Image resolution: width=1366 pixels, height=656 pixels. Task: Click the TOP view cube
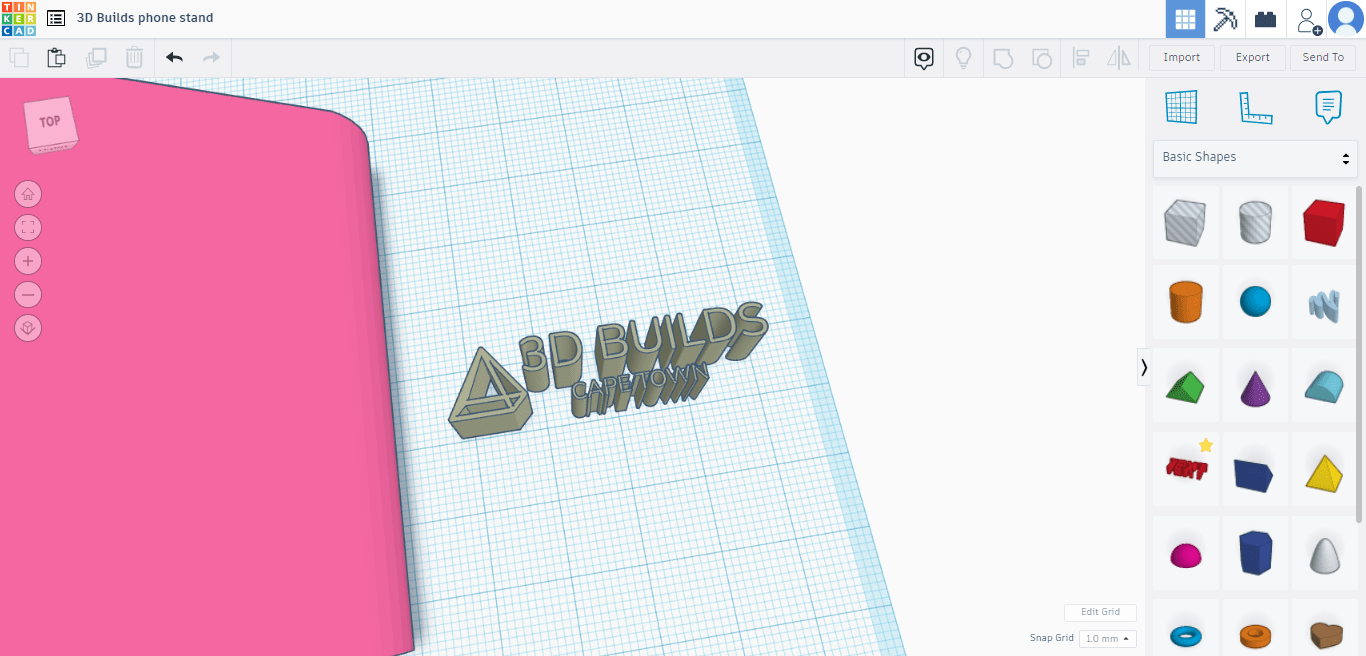[x=50, y=123]
